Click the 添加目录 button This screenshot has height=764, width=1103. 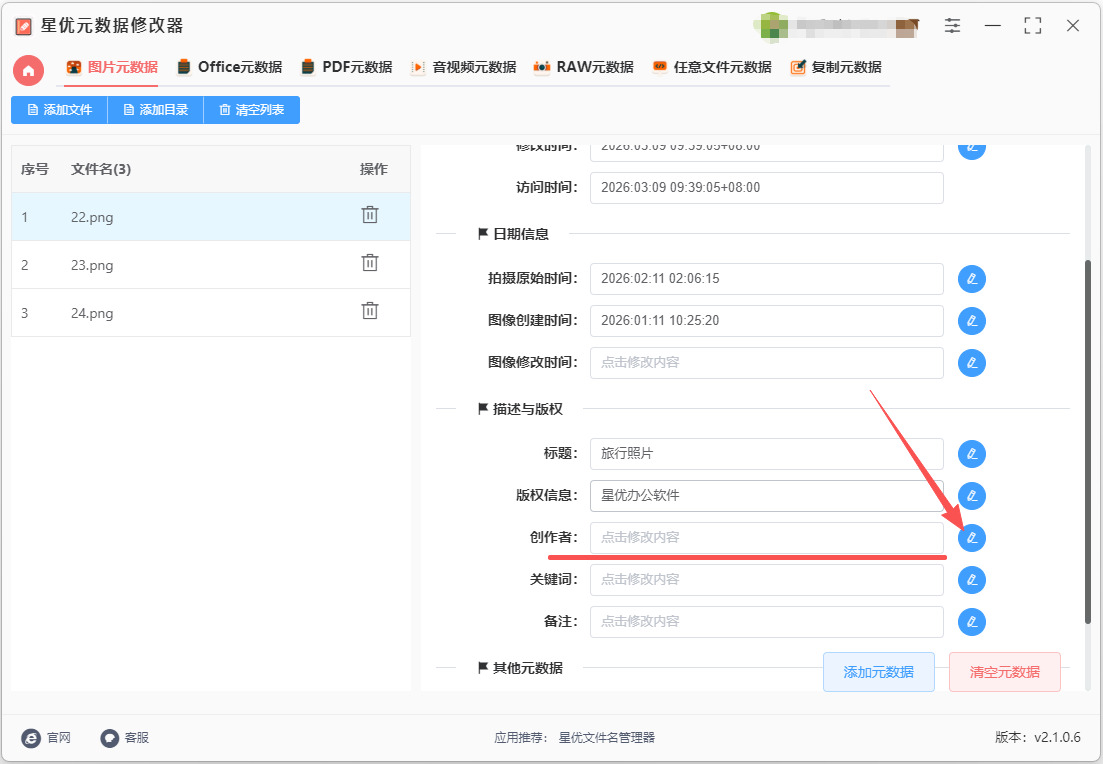point(155,110)
